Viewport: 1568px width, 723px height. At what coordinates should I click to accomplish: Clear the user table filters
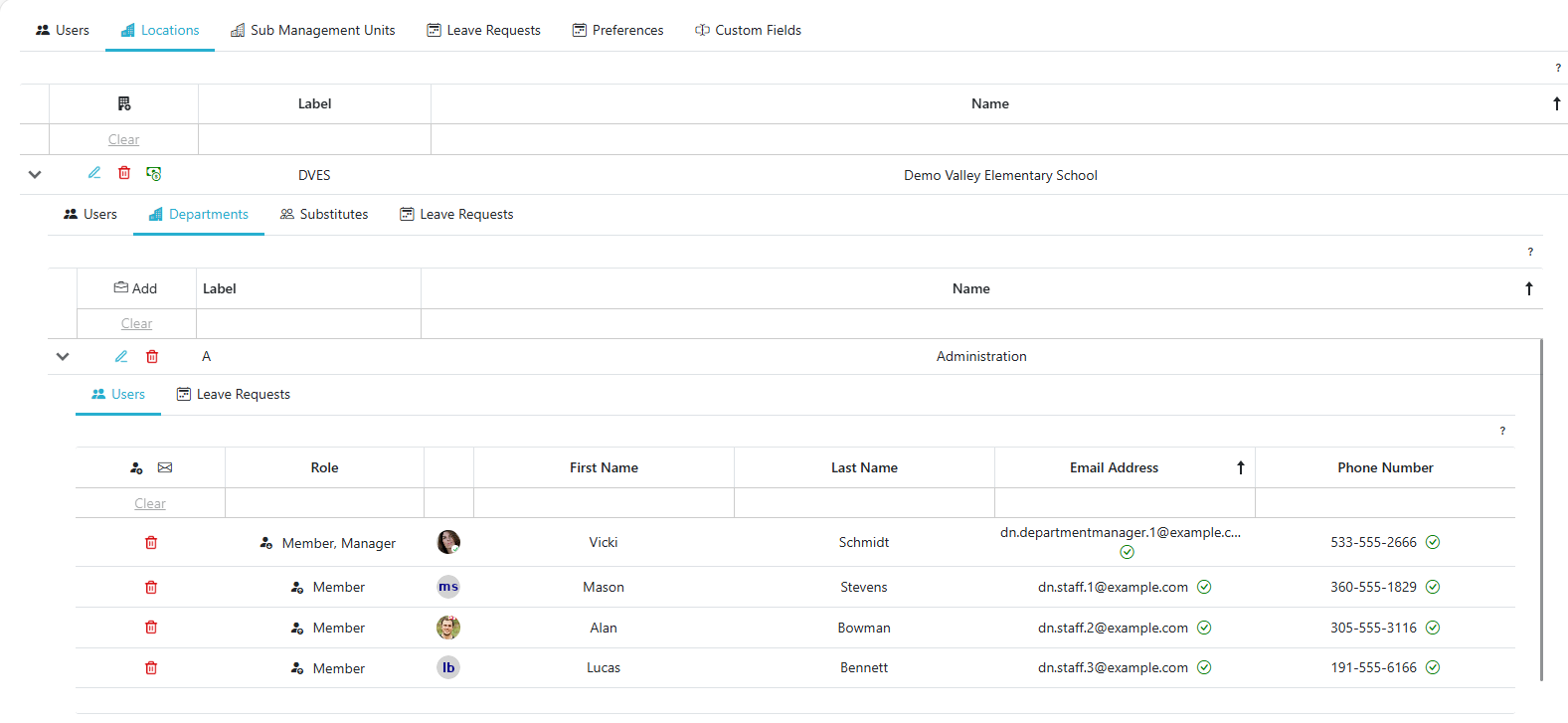(x=150, y=503)
